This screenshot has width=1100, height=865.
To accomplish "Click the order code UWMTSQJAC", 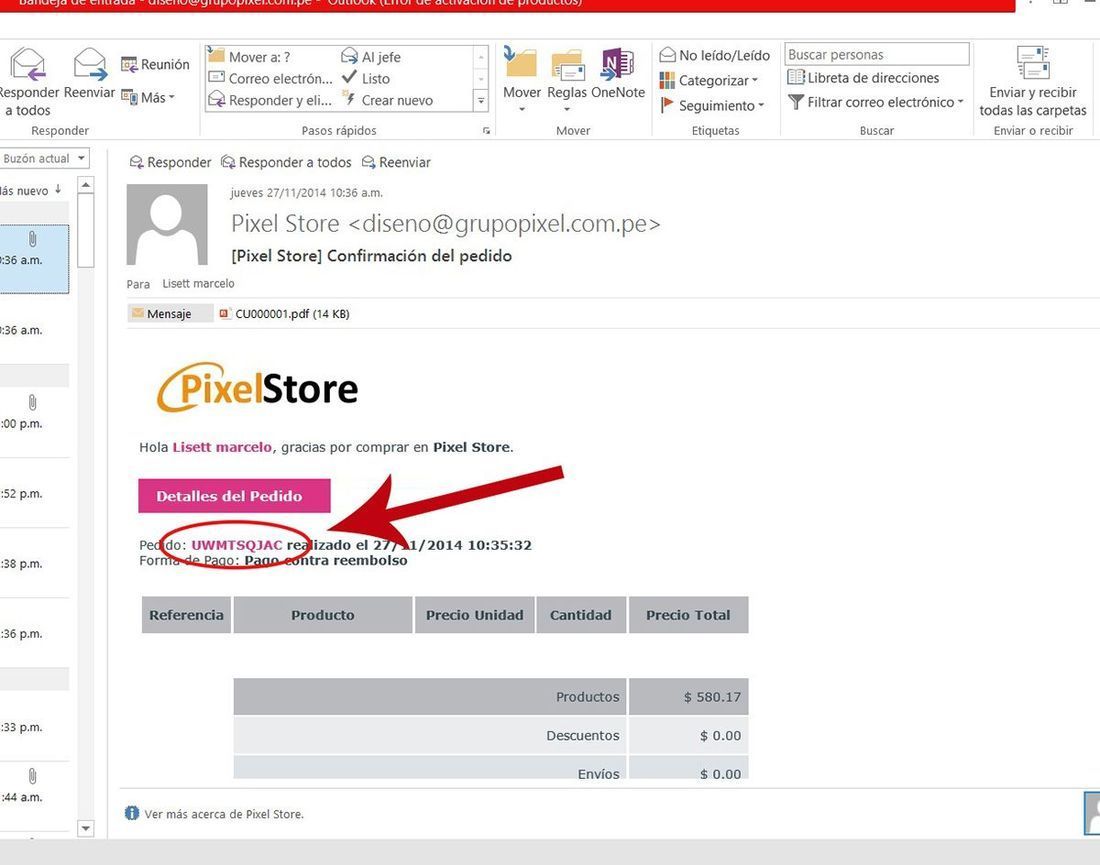I will pos(236,545).
